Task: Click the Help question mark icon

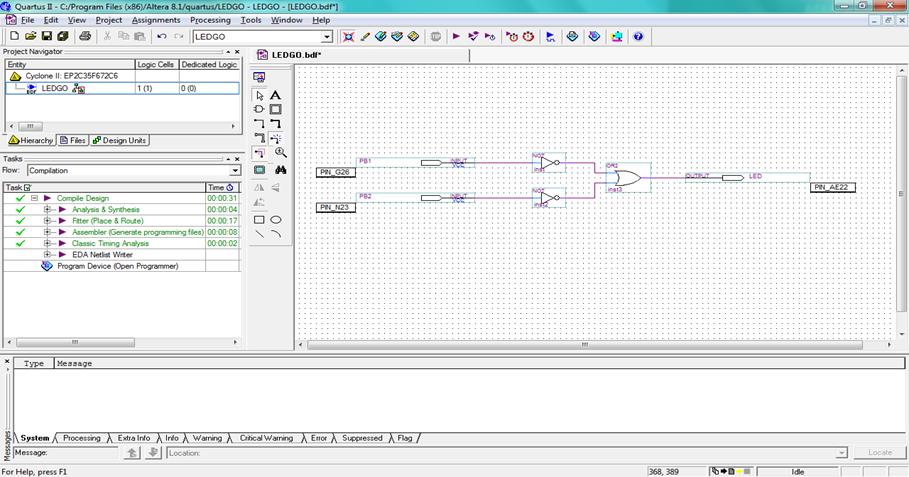Action: [x=638, y=37]
